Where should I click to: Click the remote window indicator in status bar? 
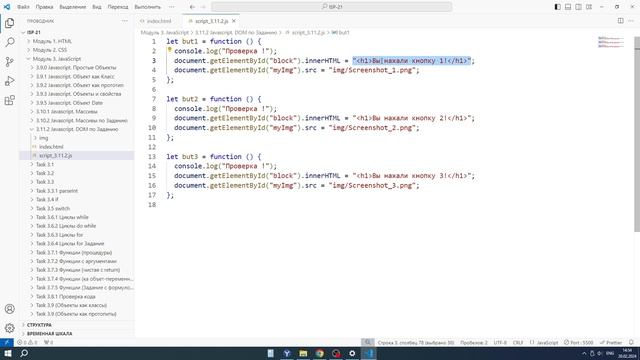click(7, 342)
